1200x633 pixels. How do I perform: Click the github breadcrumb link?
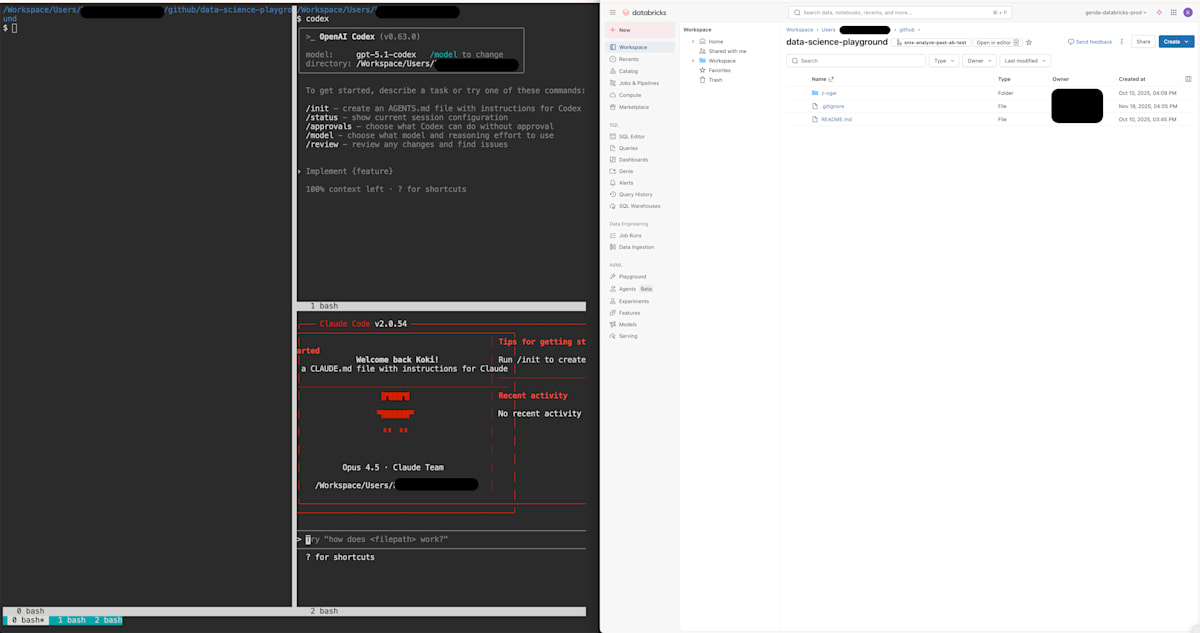(x=907, y=30)
